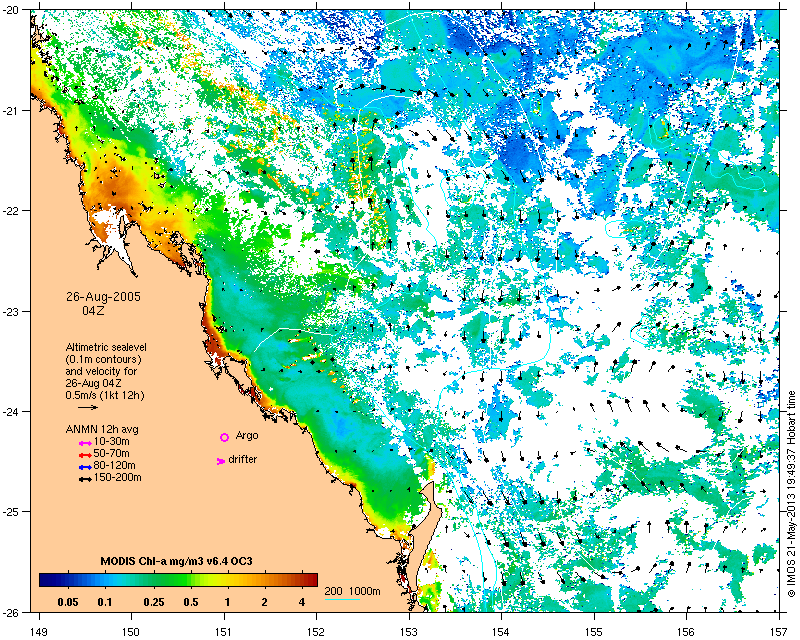Click longitude axis label 151
800x640 pixels.
coord(224,633)
